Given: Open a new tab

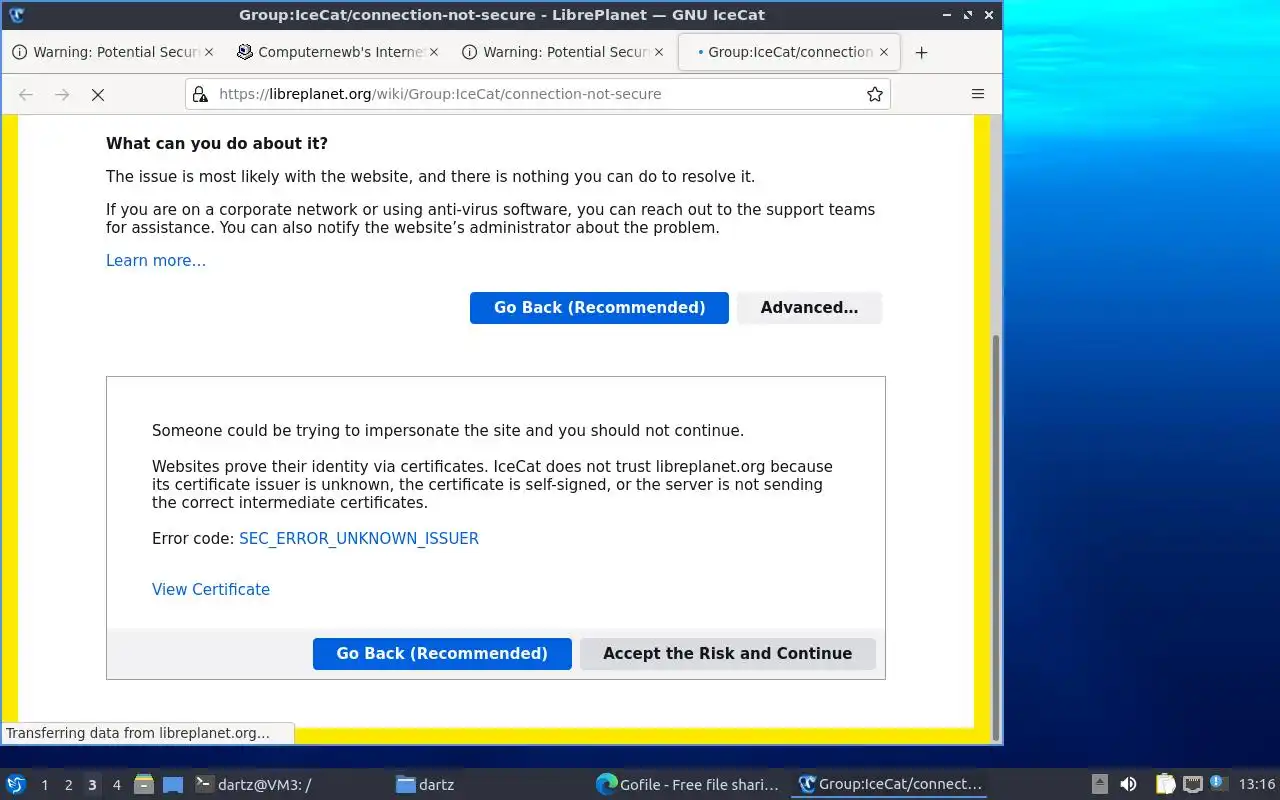Looking at the screenshot, I should coord(922,53).
